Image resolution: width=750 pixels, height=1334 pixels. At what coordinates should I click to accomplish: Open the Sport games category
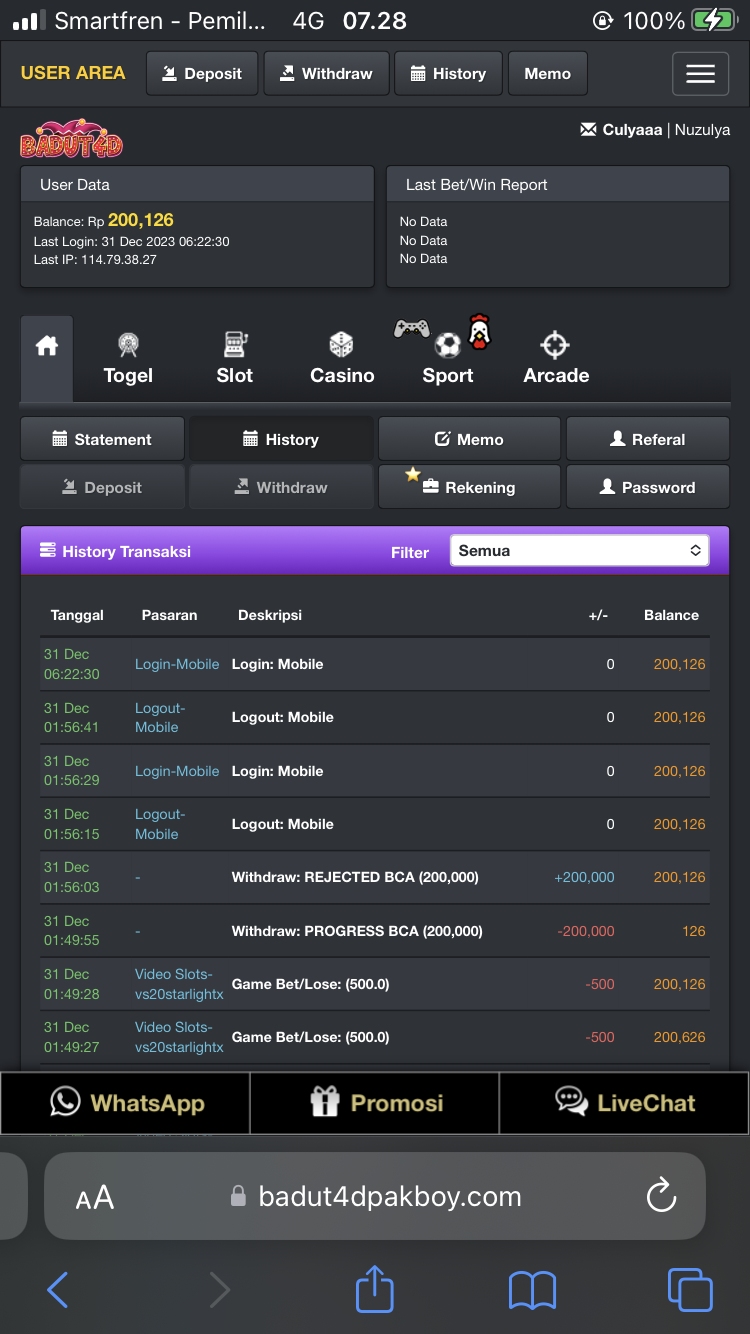click(447, 360)
